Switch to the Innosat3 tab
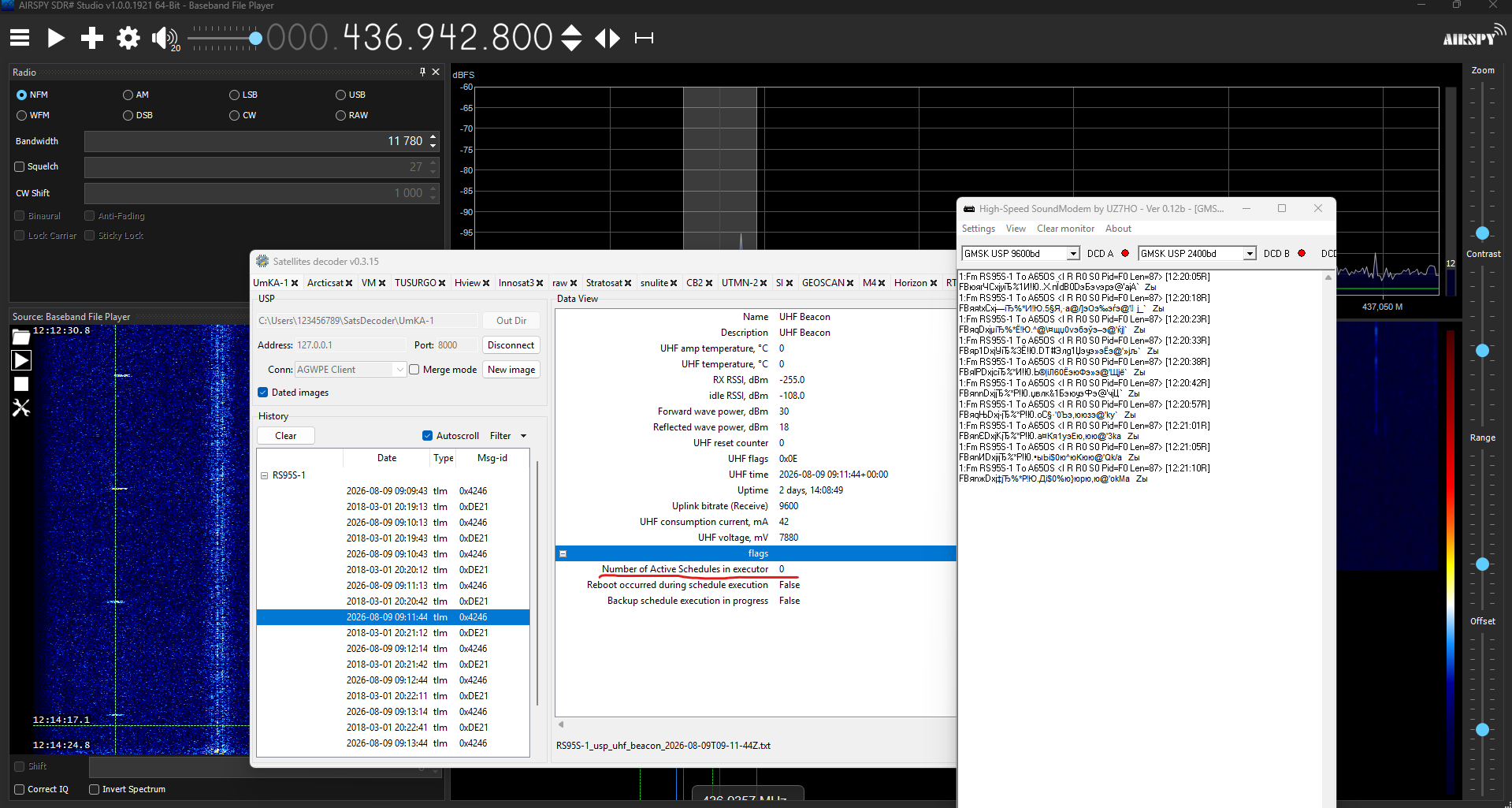Screen dimensions: 1512x808 coord(515,283)
